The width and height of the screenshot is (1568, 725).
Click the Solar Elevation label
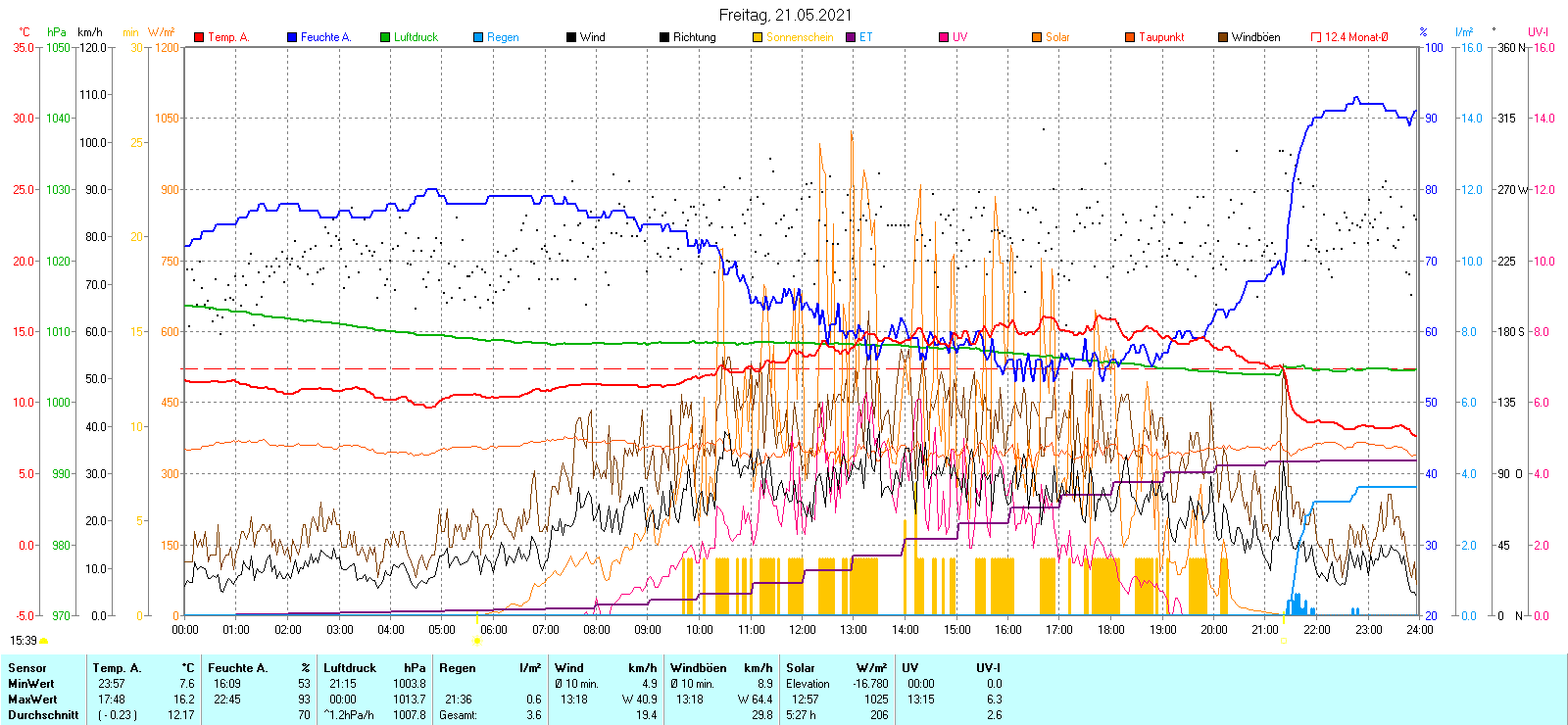pyautogui.click(x=808, y=684)
